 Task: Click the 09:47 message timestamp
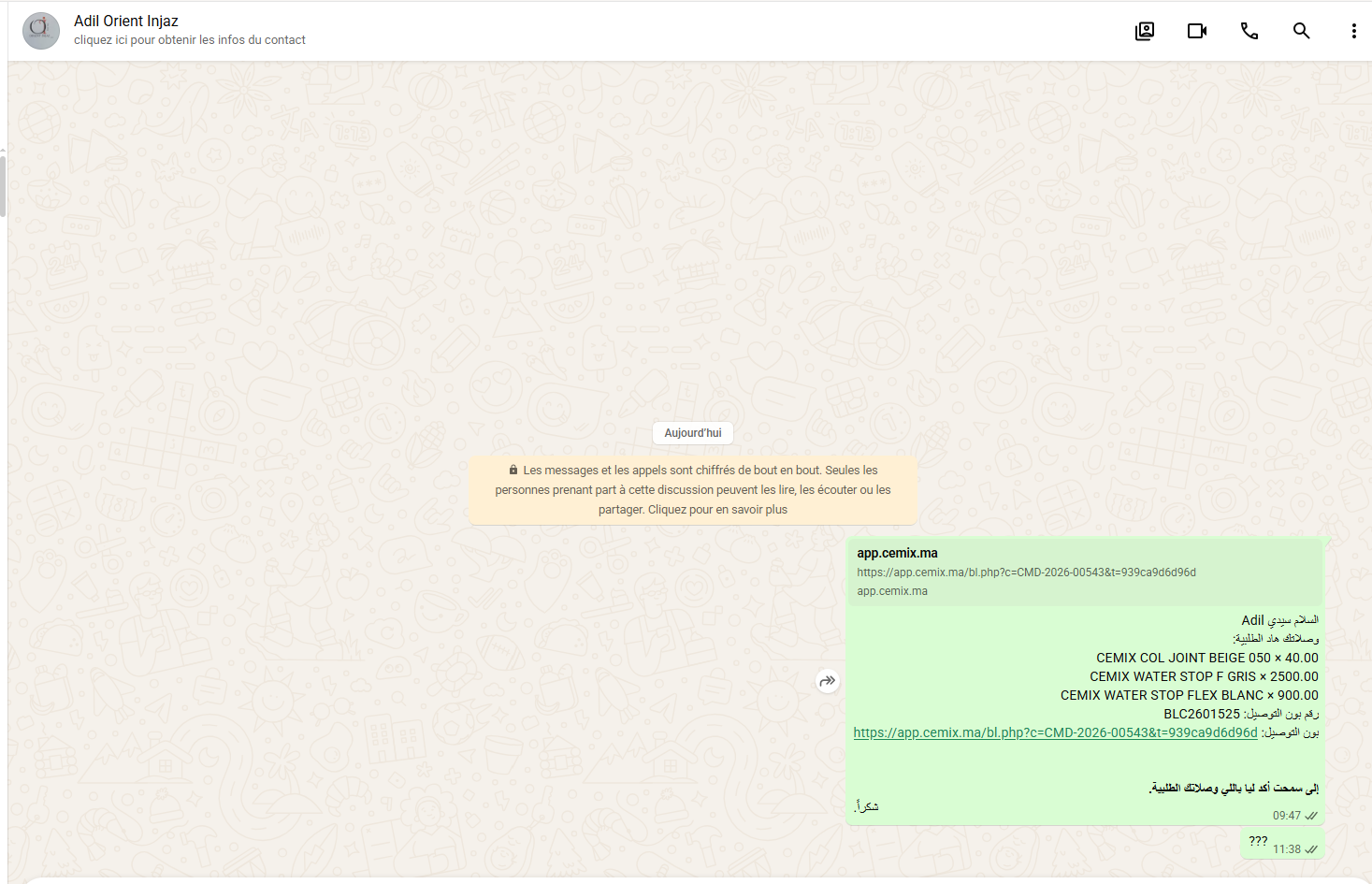[1287, 816]
